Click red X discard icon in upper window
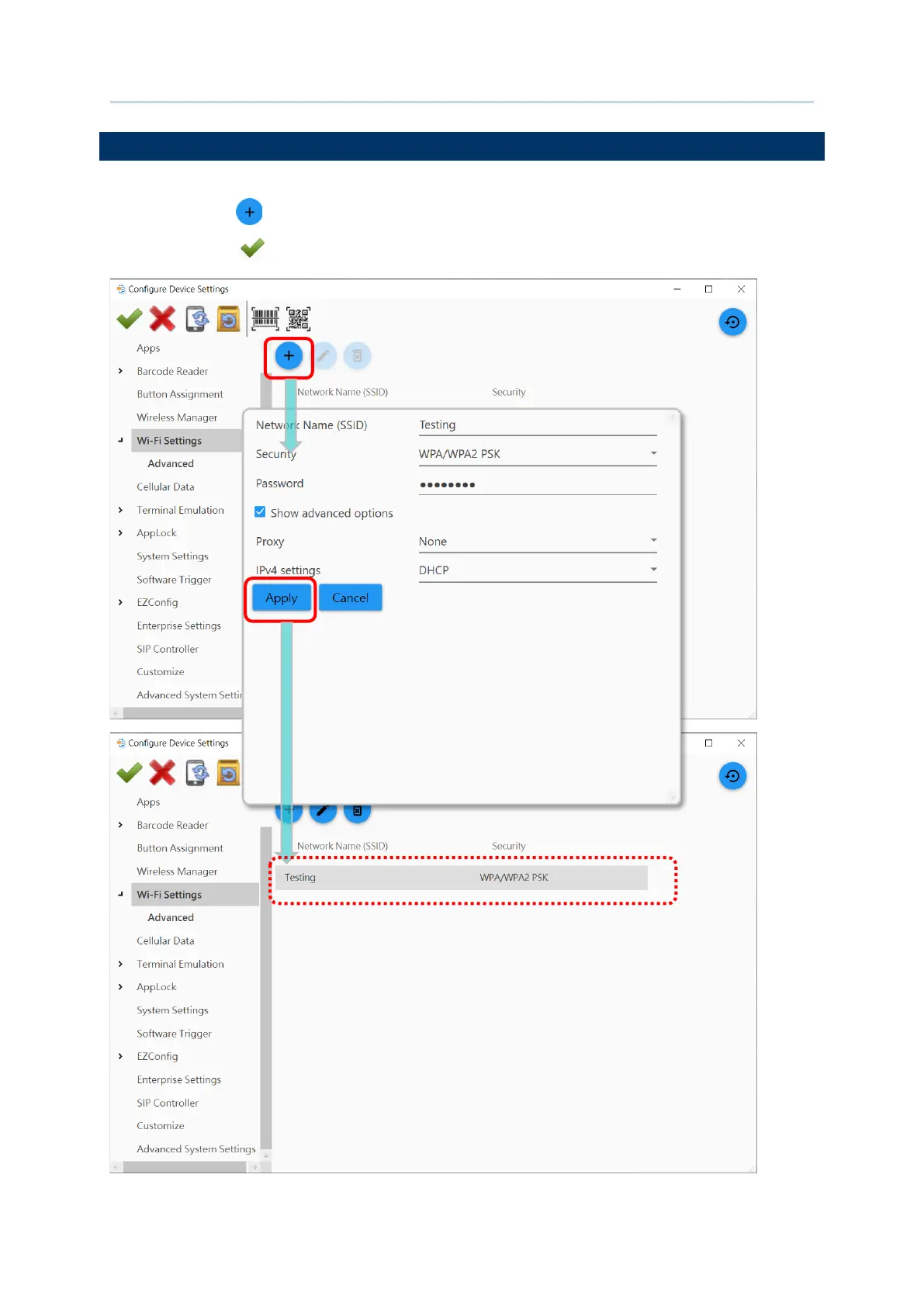 click(x=162, y=319)
